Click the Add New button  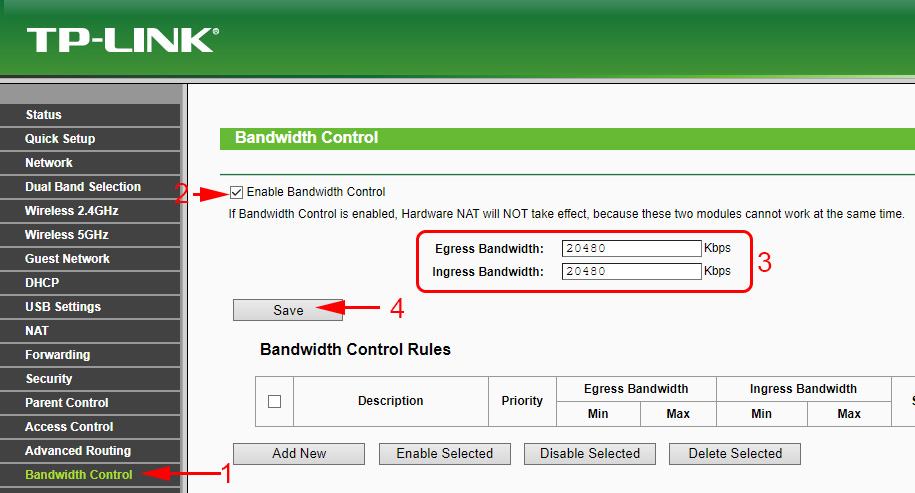coord(299,454)
